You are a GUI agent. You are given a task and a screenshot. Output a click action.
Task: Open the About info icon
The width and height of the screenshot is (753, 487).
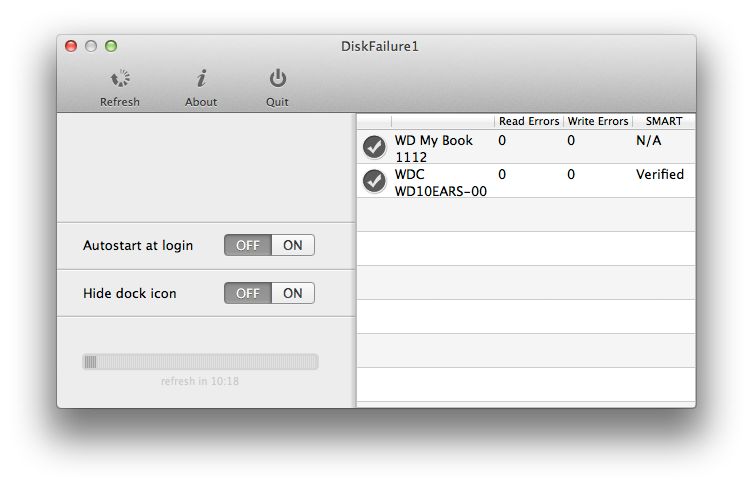[201, 79]
